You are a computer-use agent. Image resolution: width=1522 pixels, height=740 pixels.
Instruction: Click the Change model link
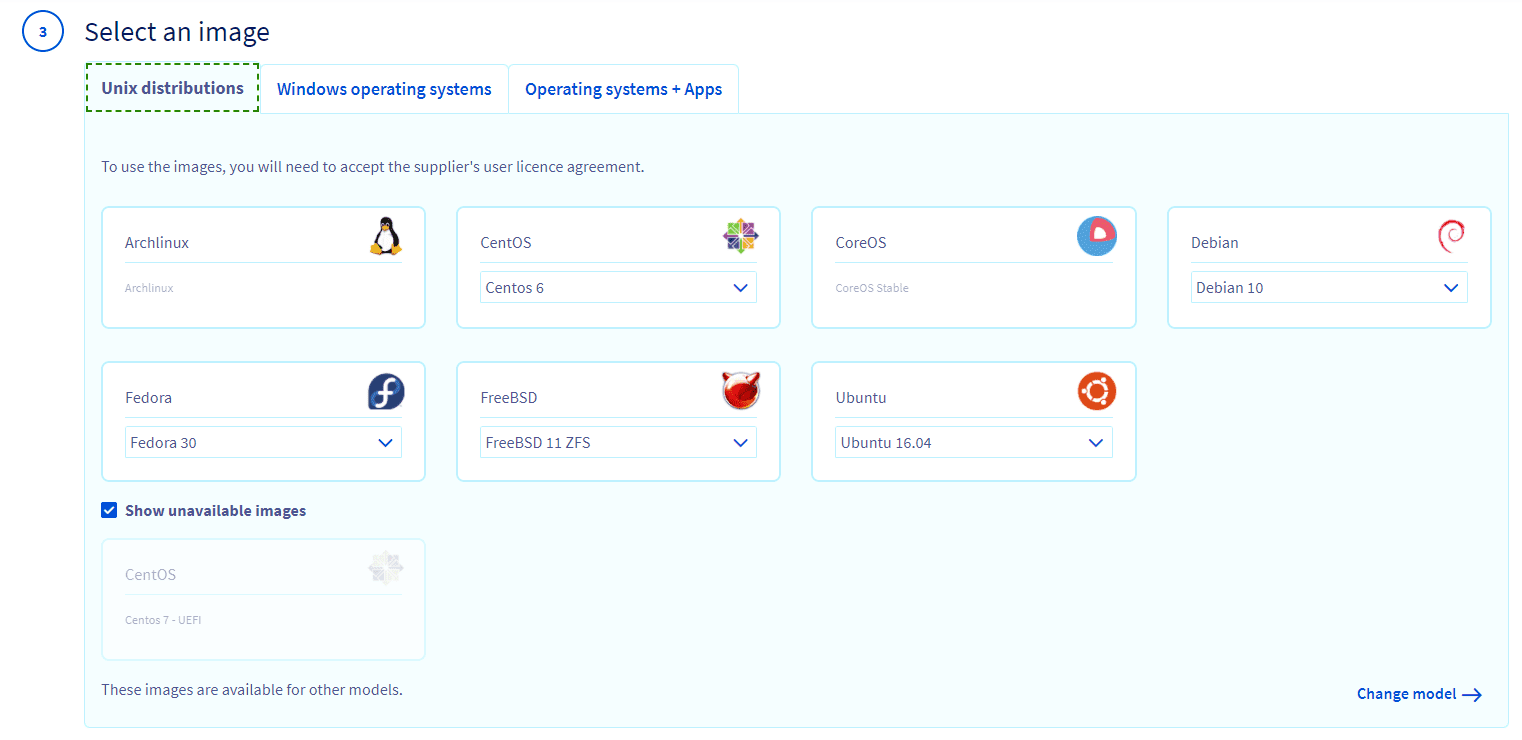[1418, 694]
